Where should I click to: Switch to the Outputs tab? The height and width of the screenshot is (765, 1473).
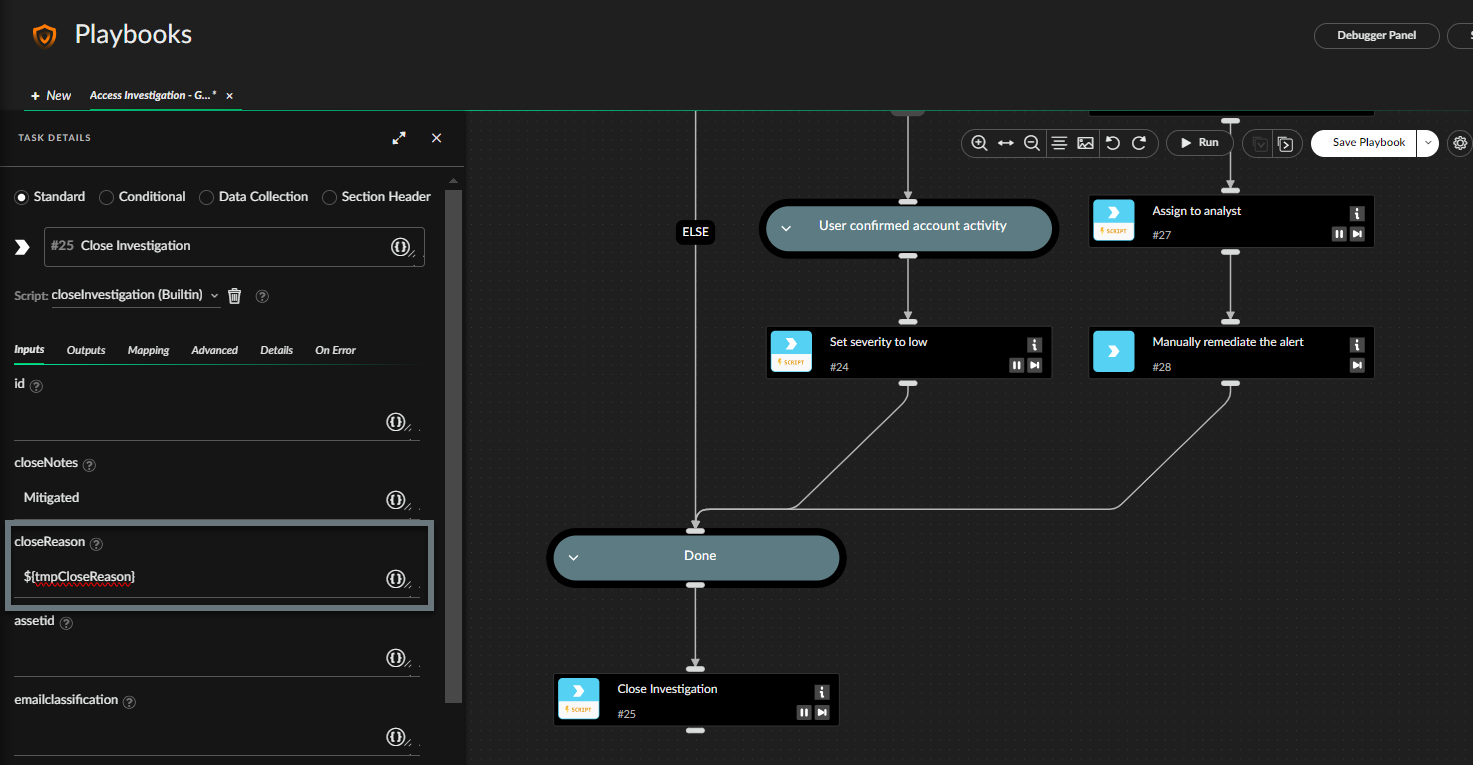tap(86, 350)
